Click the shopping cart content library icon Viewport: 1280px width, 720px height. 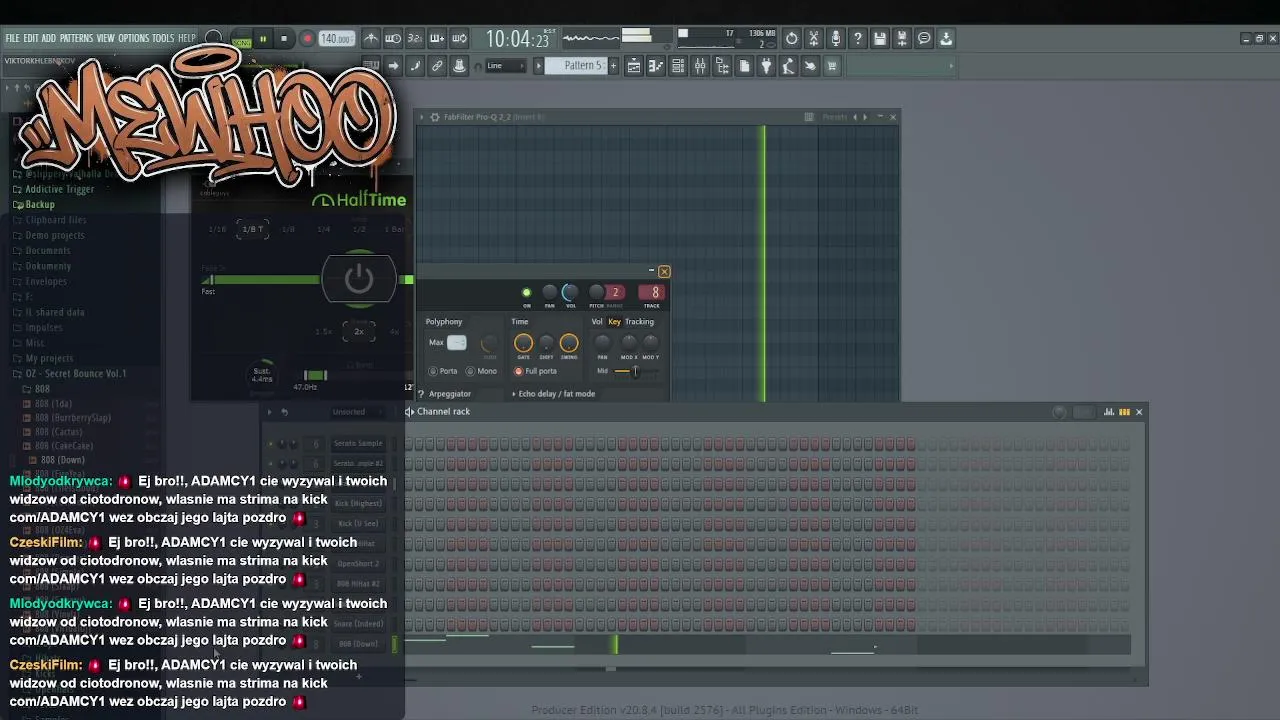pos(832,66)
